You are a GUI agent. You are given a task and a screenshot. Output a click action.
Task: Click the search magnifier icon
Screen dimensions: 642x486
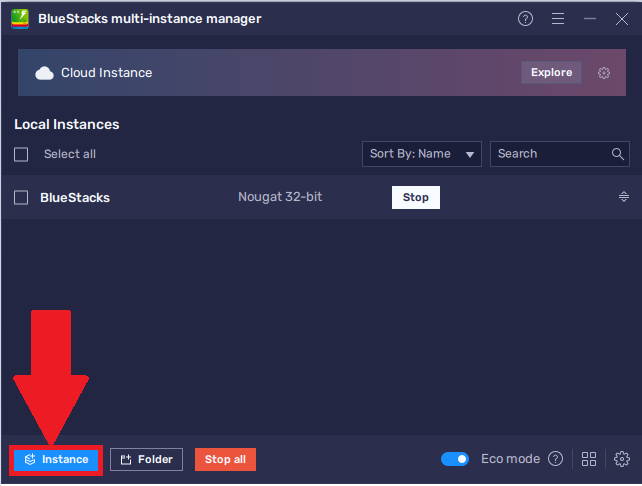(617, 154)
